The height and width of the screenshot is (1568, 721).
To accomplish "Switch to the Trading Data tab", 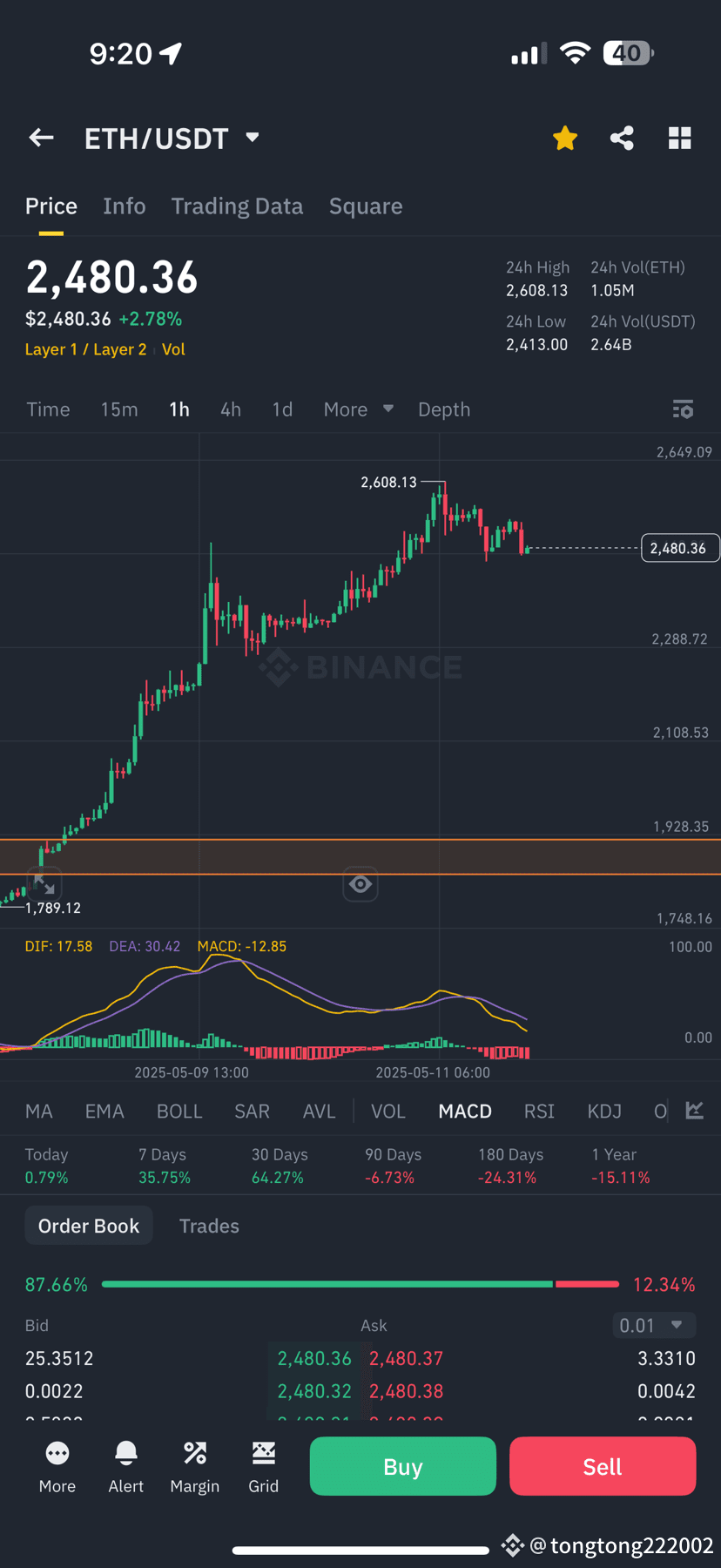I will point(237,206).
